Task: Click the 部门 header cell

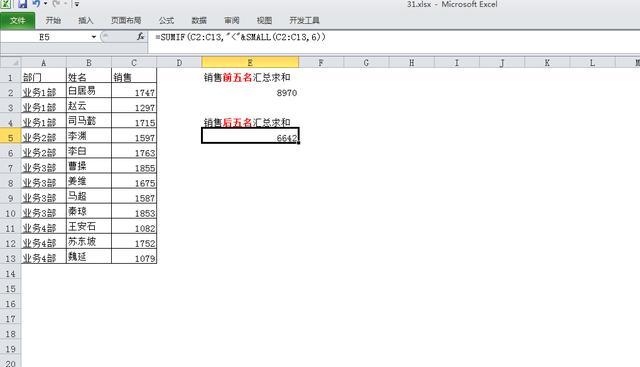Action: pos(44,77)
